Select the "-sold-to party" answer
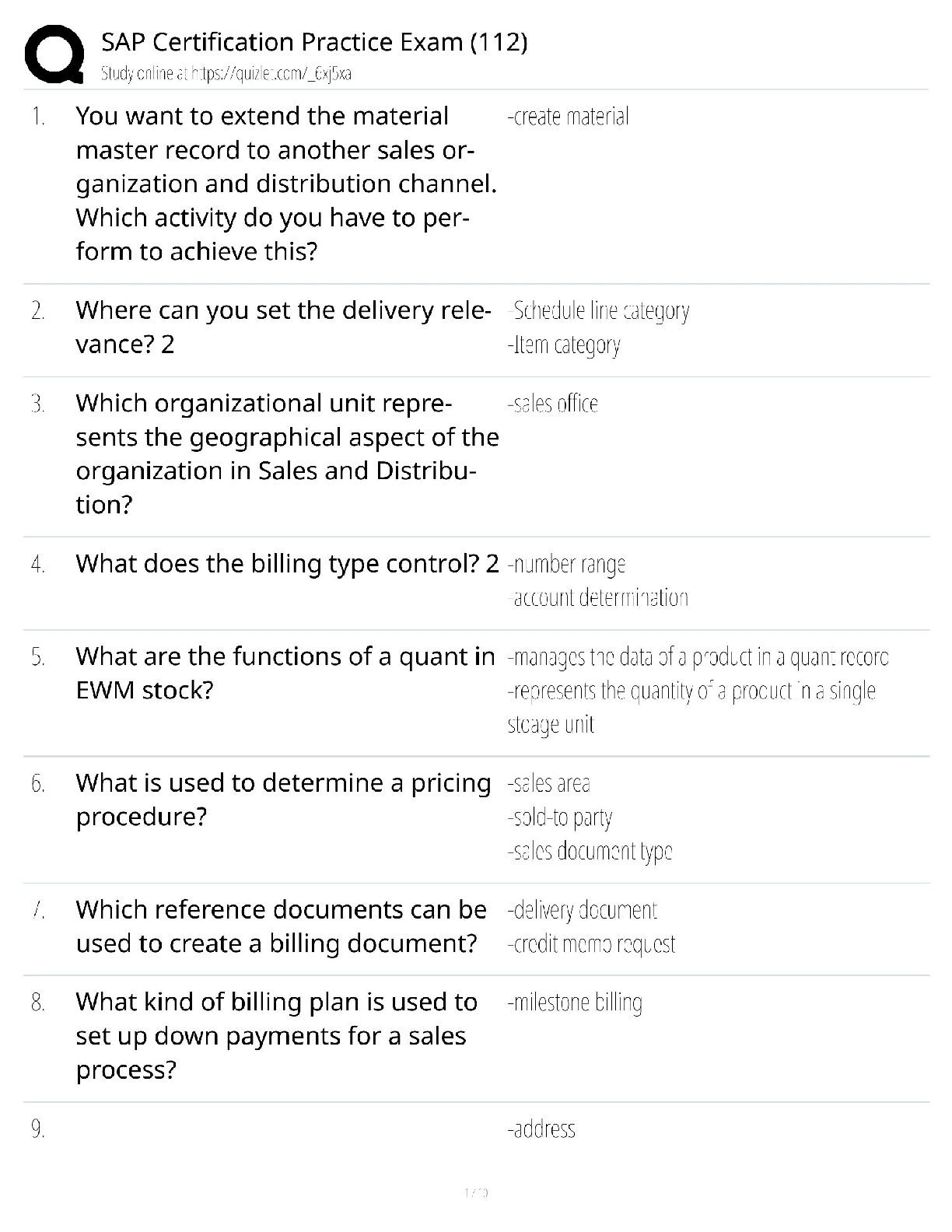This screenshot has height=1232, width=952. [560, 817]
